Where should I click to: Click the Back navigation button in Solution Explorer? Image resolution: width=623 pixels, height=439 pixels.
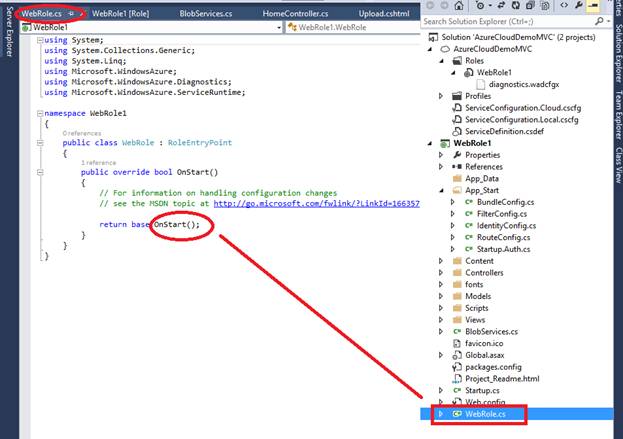430,6
